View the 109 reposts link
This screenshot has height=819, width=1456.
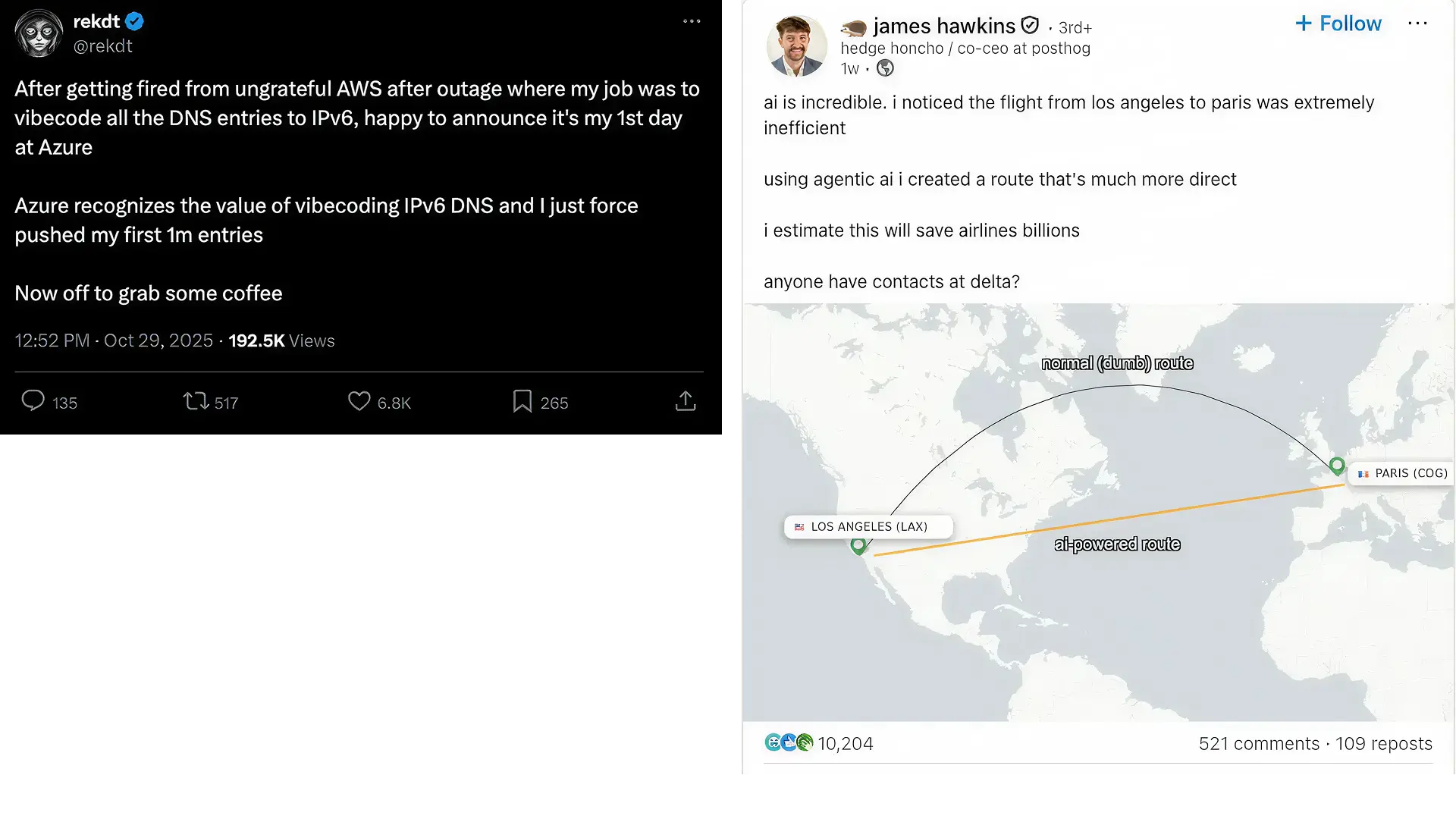(1384, 743)
